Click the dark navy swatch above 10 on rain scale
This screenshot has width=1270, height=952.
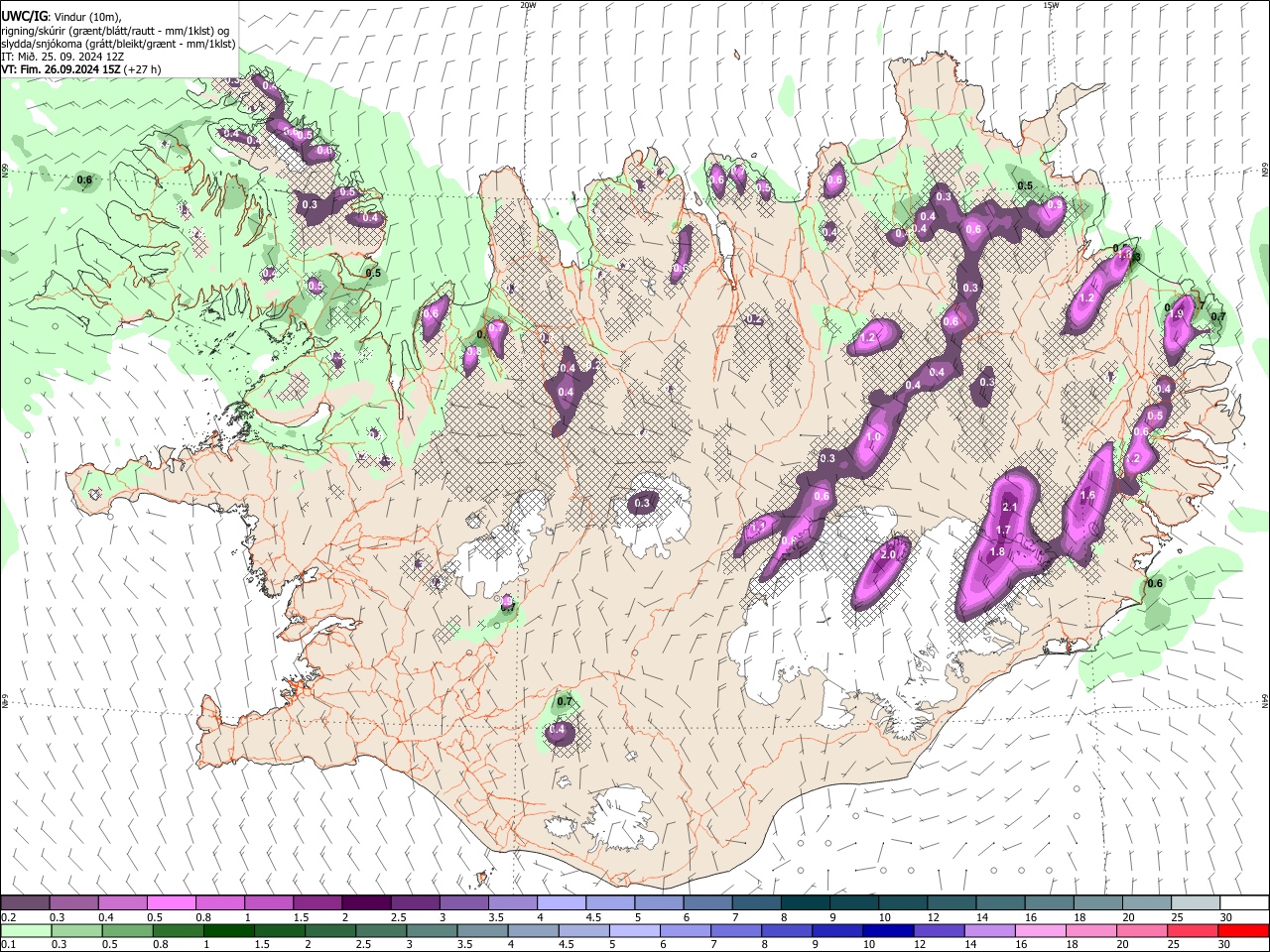tap(887, 931)
